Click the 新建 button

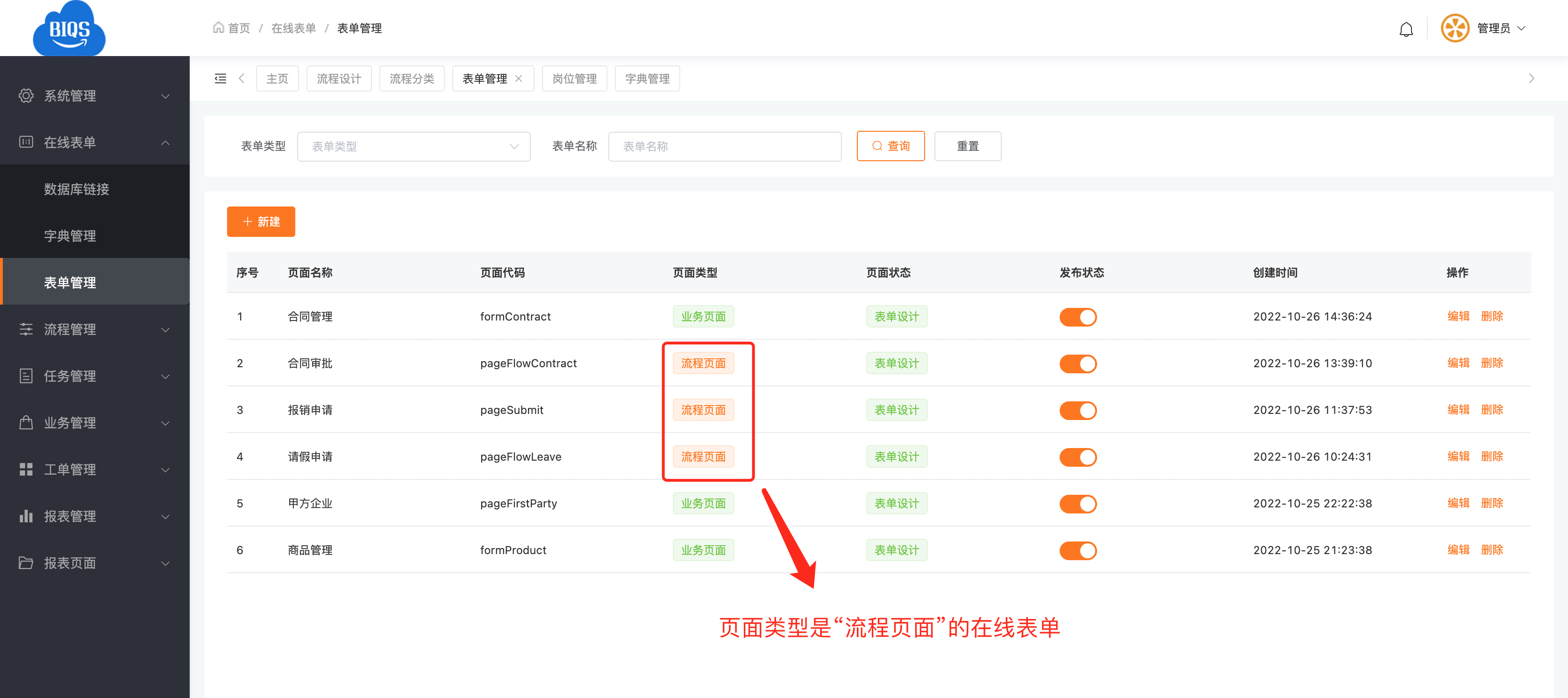(x=261, y=221)
